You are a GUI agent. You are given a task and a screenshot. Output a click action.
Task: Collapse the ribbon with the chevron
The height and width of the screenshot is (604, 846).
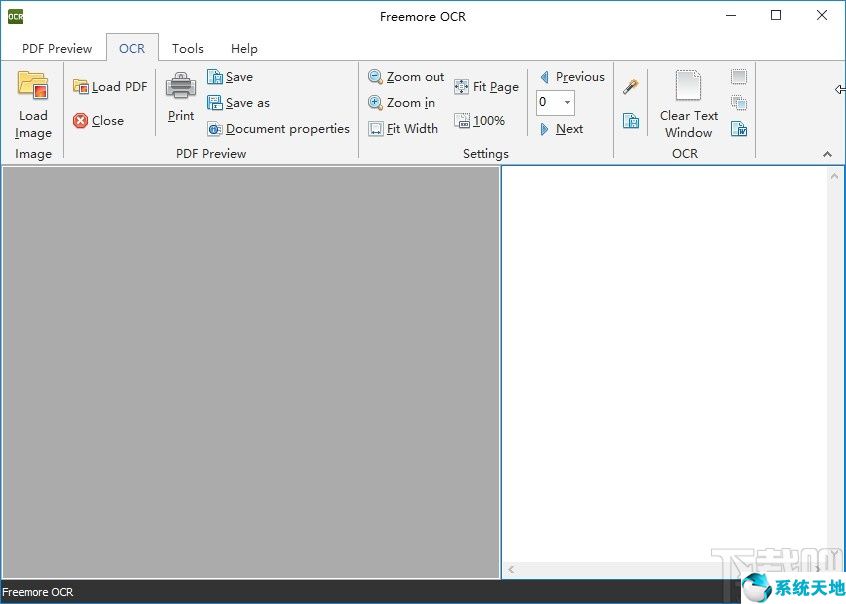[827, 154]
